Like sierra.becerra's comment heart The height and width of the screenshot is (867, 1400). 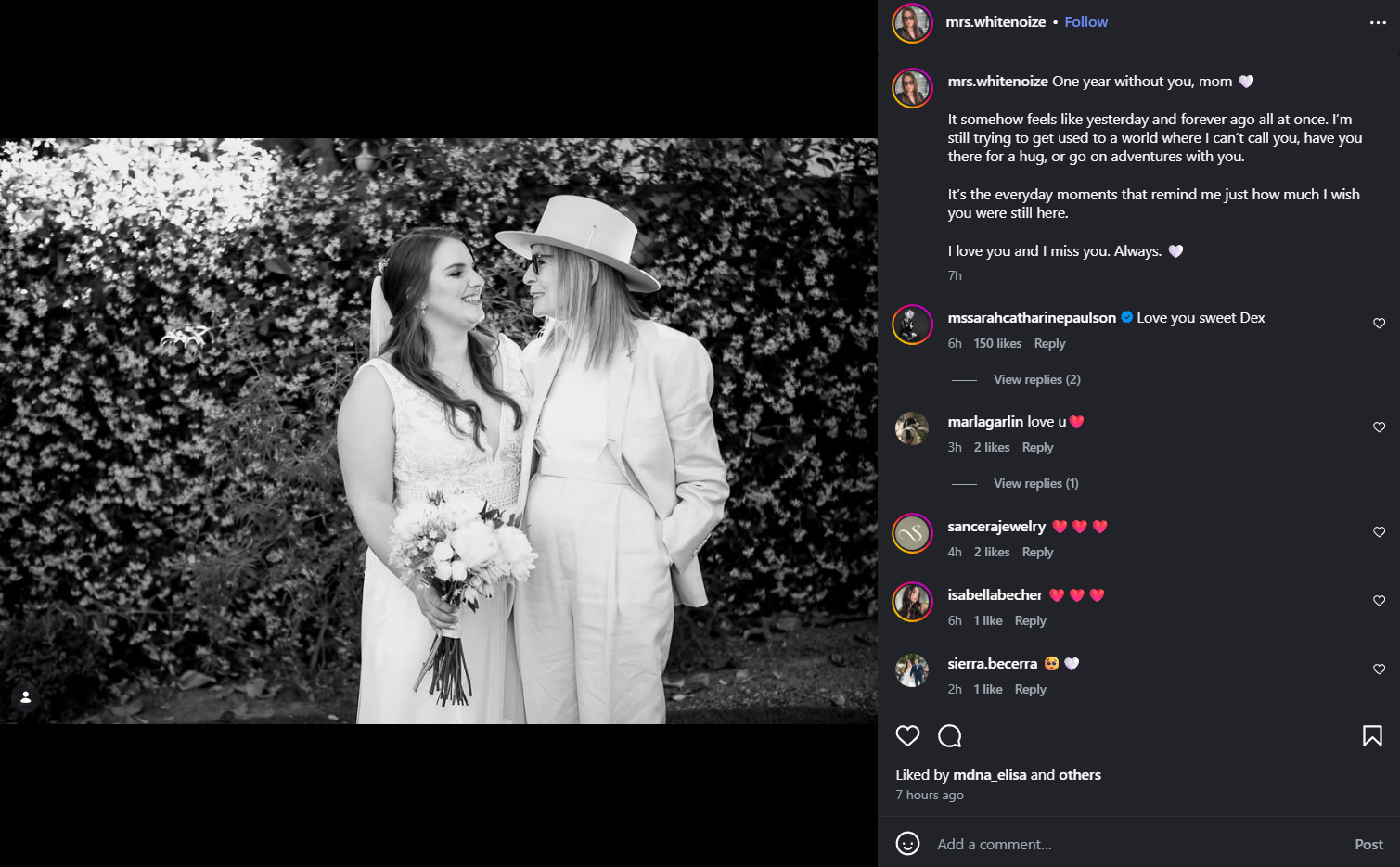pos(1379,669)
